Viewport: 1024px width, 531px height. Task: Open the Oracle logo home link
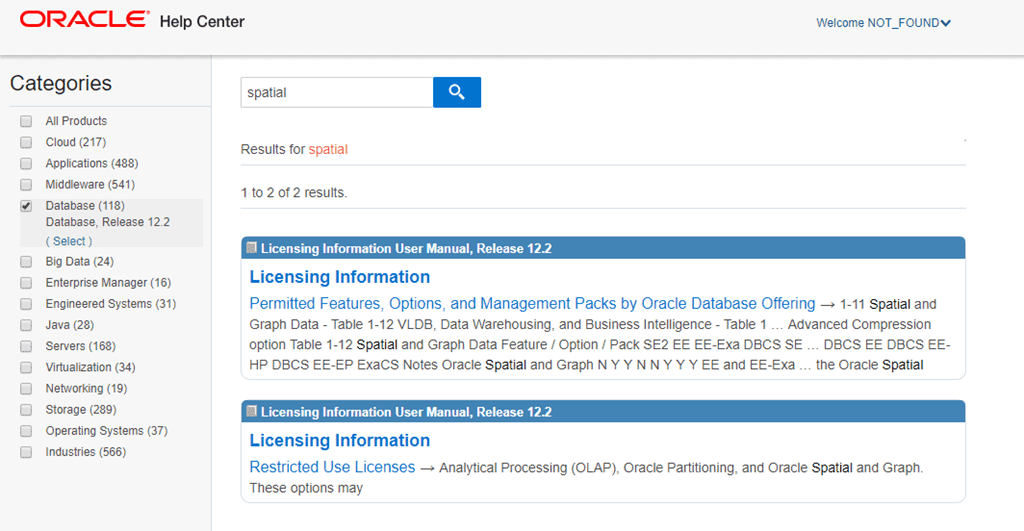[84, 20]
